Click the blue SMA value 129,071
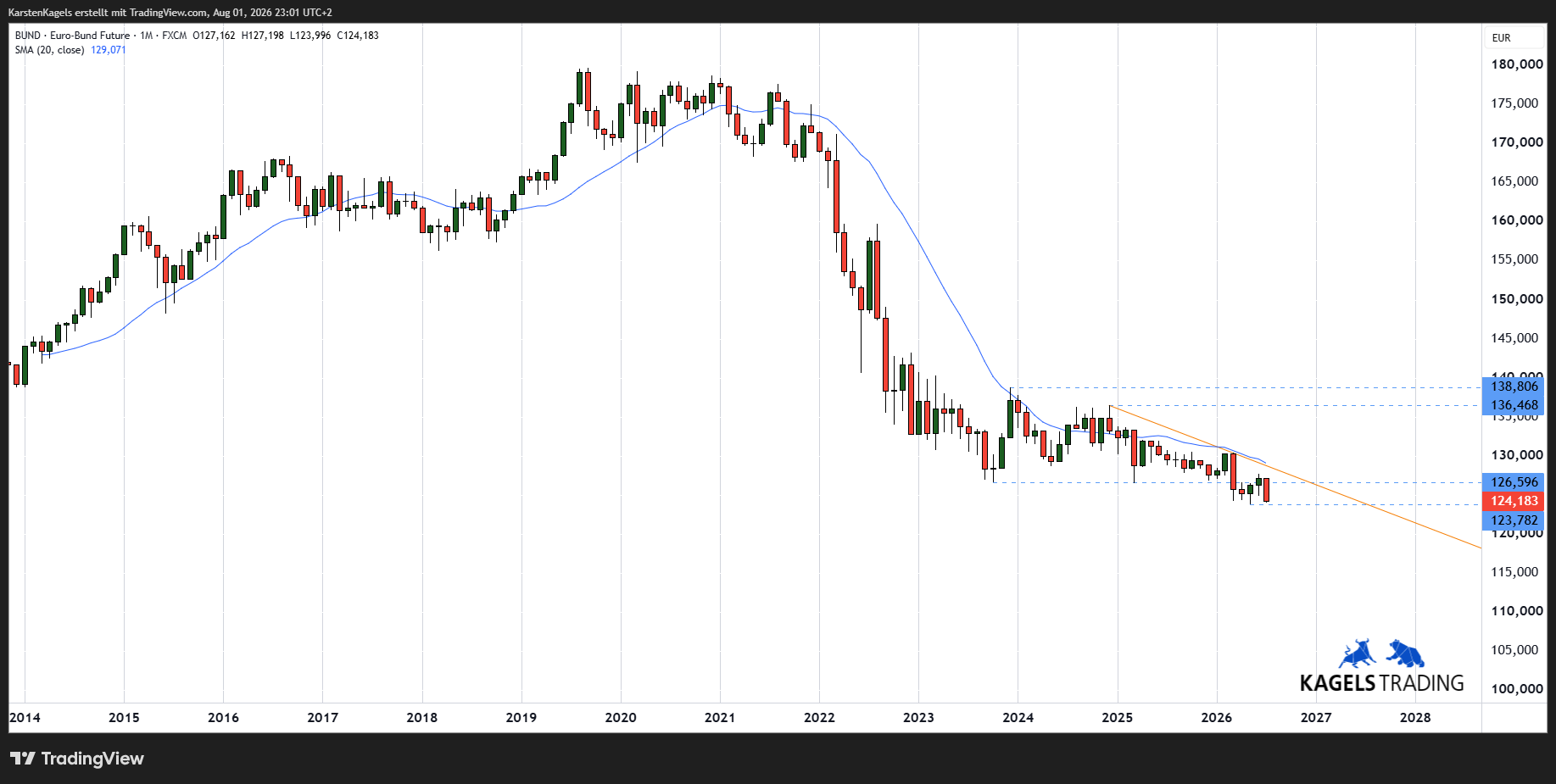 point(109,50)
